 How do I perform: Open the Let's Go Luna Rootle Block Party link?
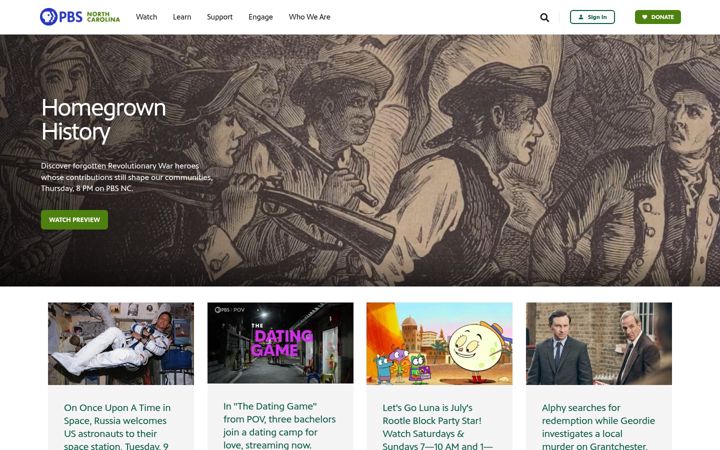437,427
